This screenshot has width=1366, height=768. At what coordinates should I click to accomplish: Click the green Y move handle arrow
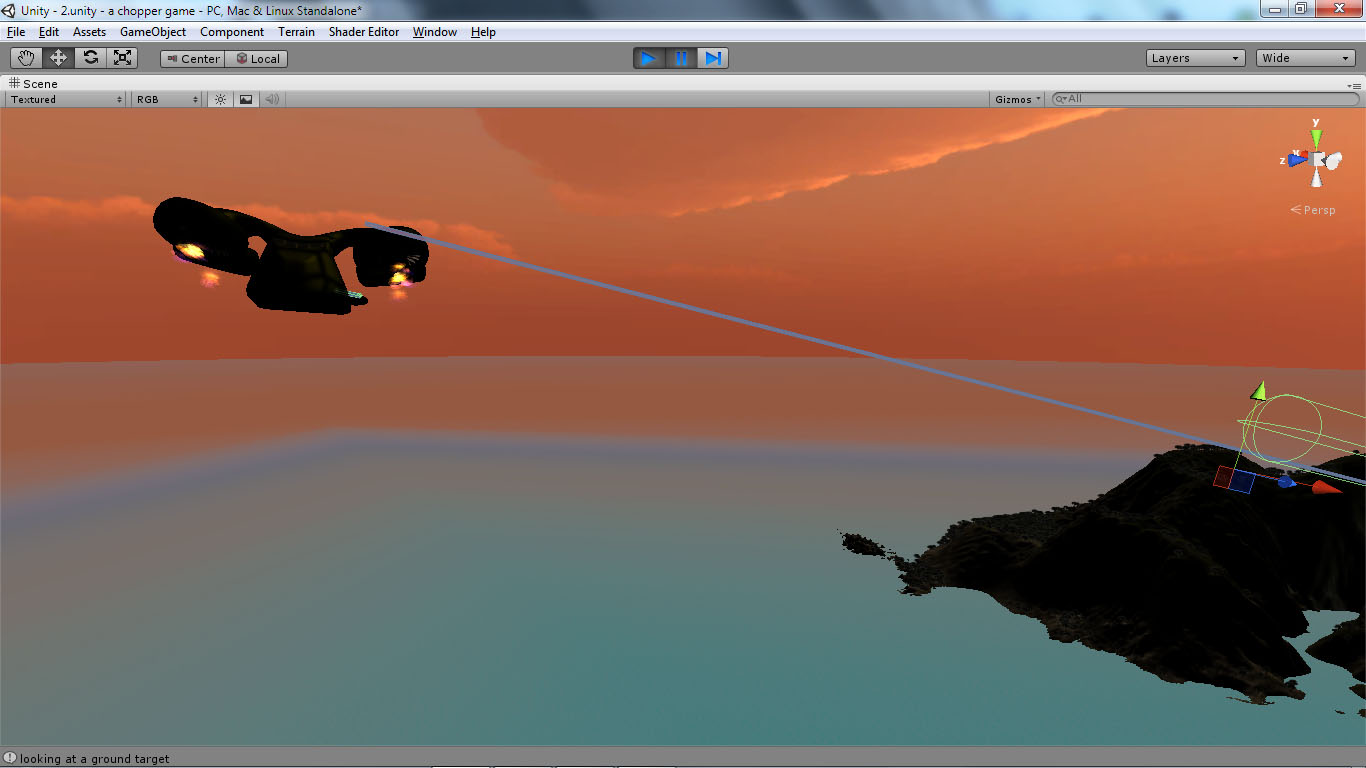1259,390
